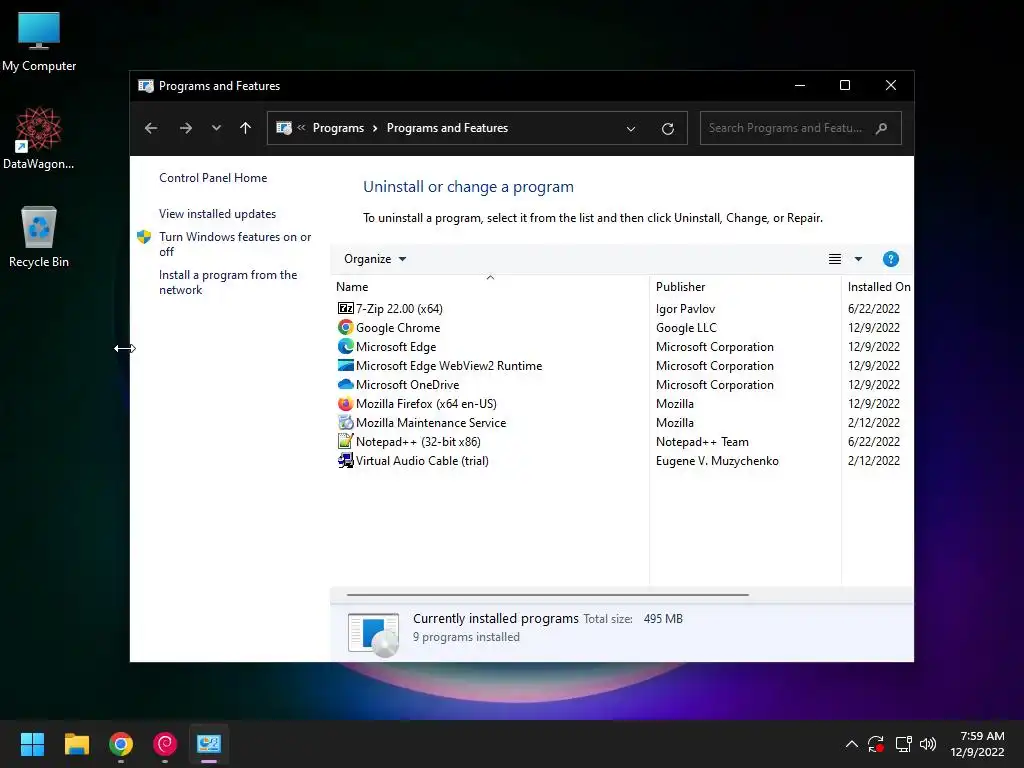Select the 7-Zip 22.00 (x64) icon
The height and width of the screenshot is (768, 1024).
345,308
